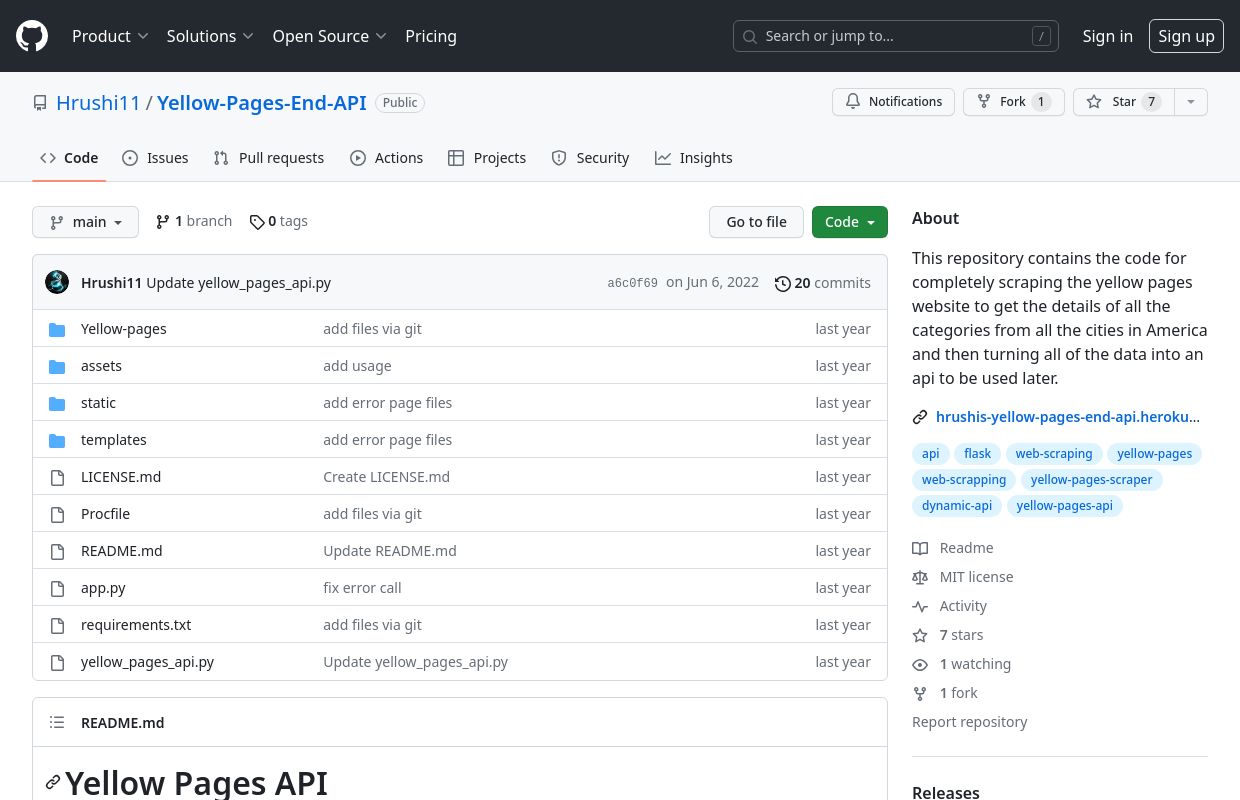Open the hrushis-yellow-pages-end-api.heroku link
1240x800 pixels.
[1068, 417]
